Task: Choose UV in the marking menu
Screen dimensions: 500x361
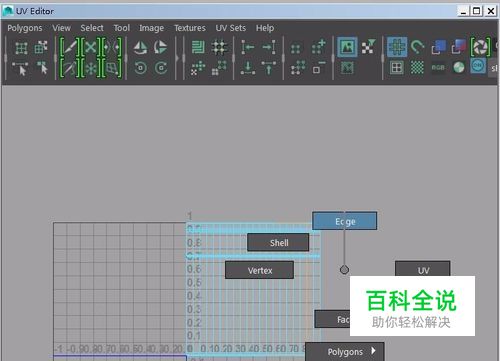Action: (x=423, y=269)
